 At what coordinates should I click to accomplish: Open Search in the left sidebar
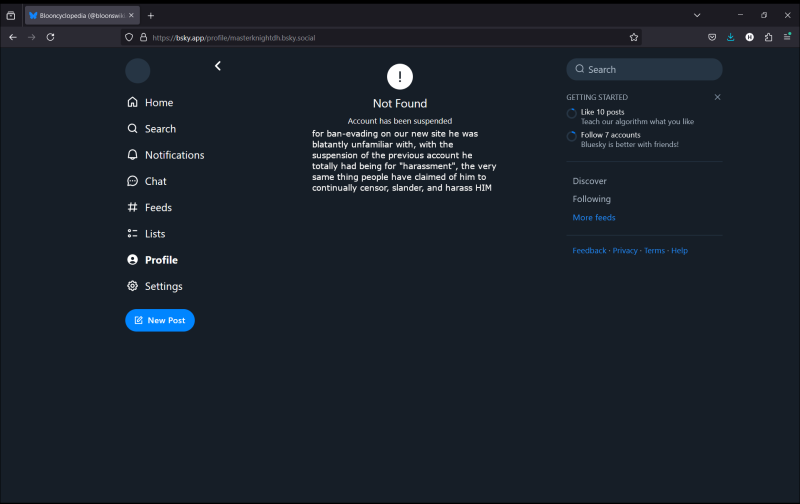tap(152, 129)
